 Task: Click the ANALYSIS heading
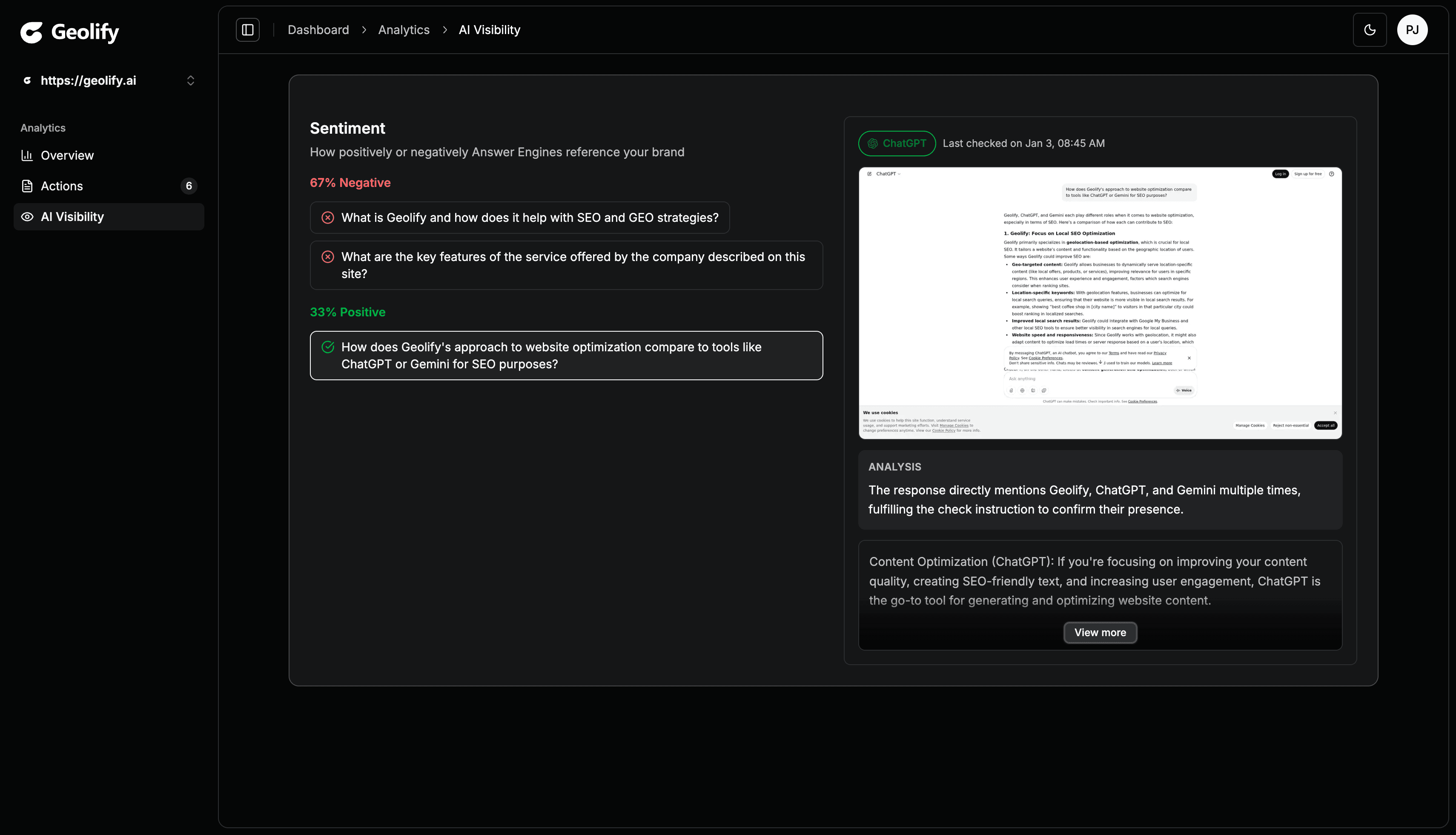(x=895, y=467)
